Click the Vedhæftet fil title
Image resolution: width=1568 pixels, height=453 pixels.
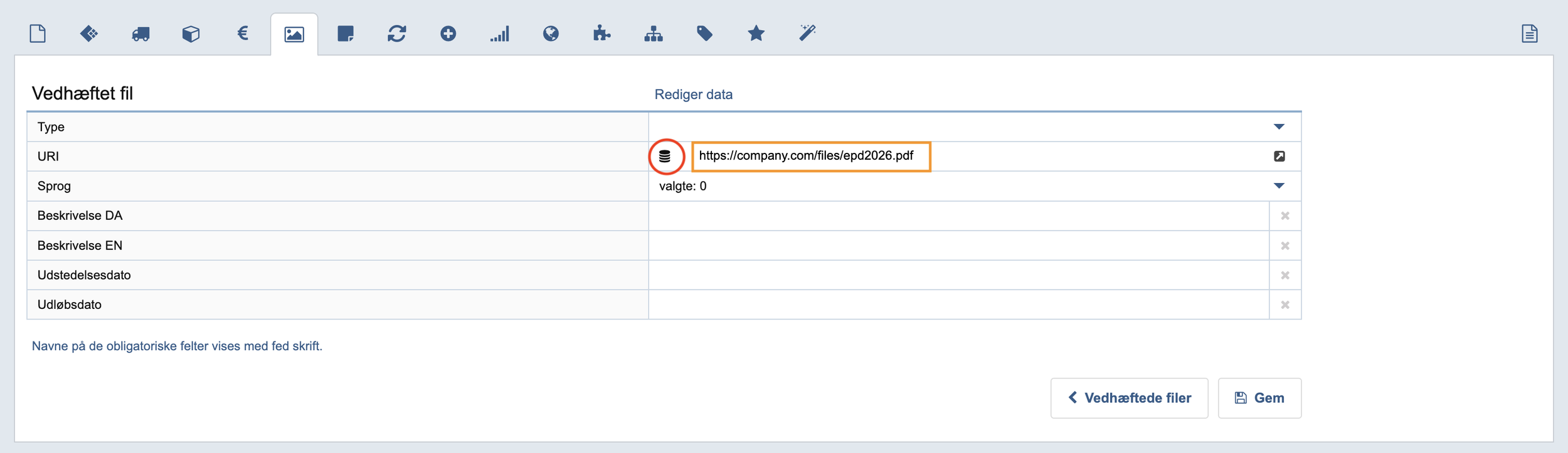click(82, 93)
